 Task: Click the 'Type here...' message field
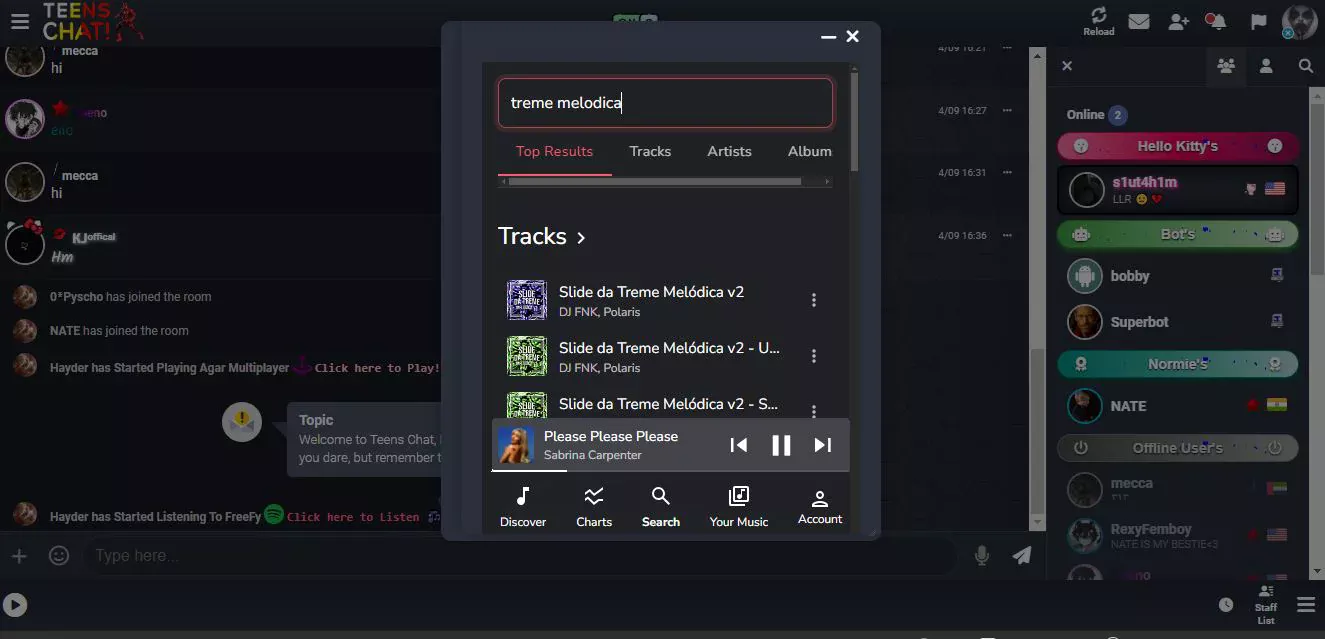point(518,555)
